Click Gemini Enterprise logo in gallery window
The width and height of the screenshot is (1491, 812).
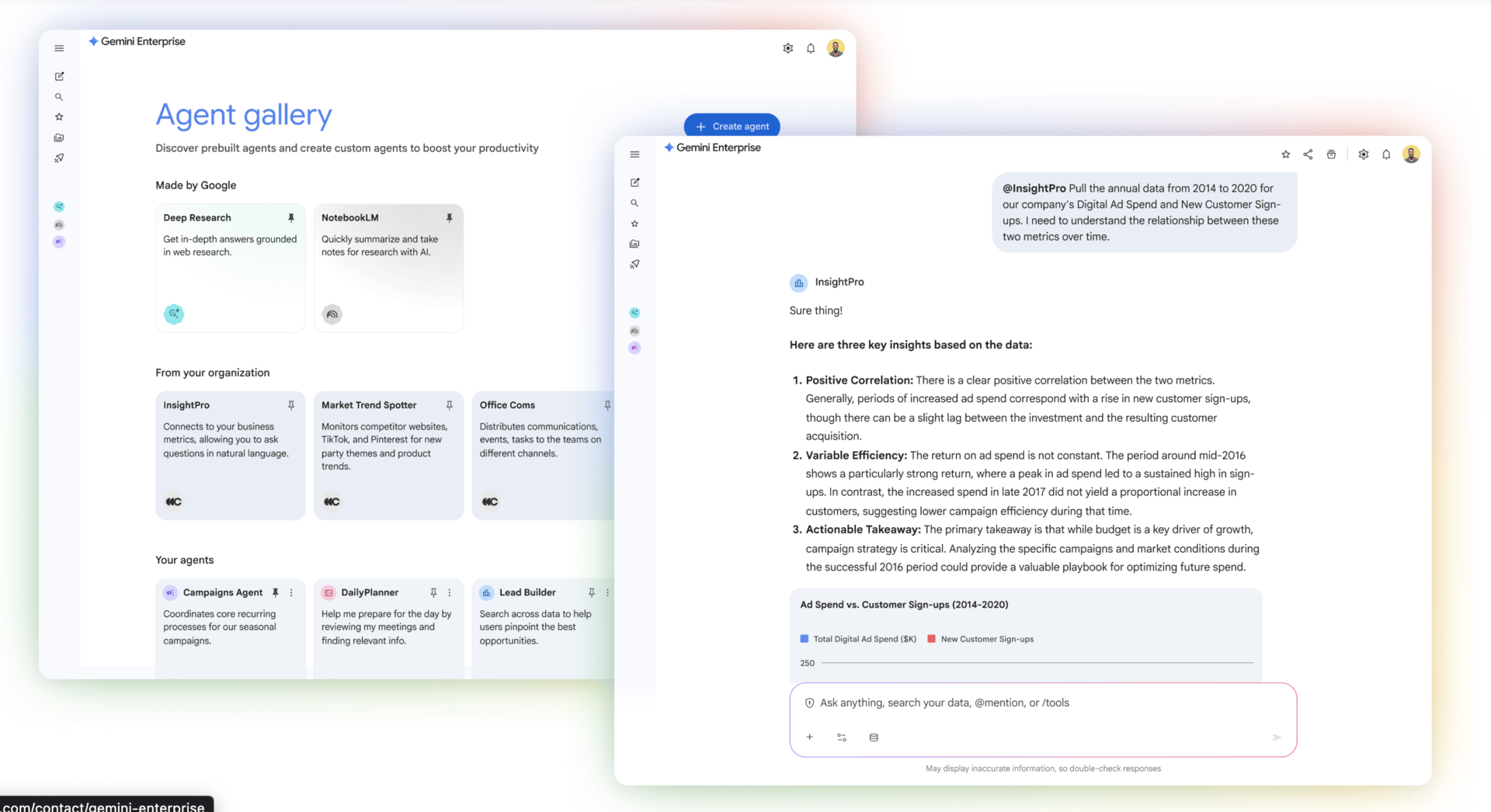[x=137, y=41]
